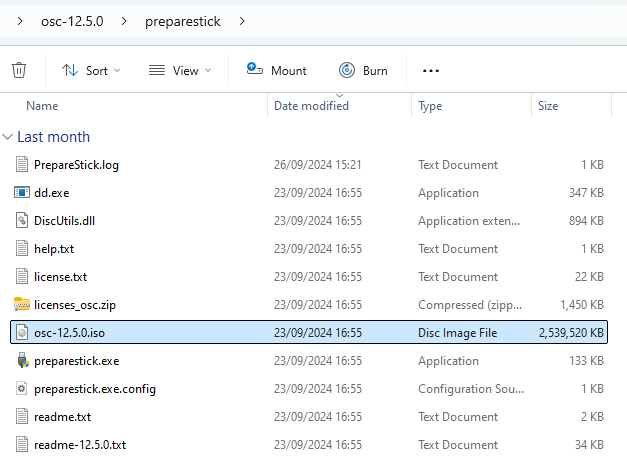Open the See more ellipsis menu
Screen dimensions: 627x467
[x=431, y=71]
